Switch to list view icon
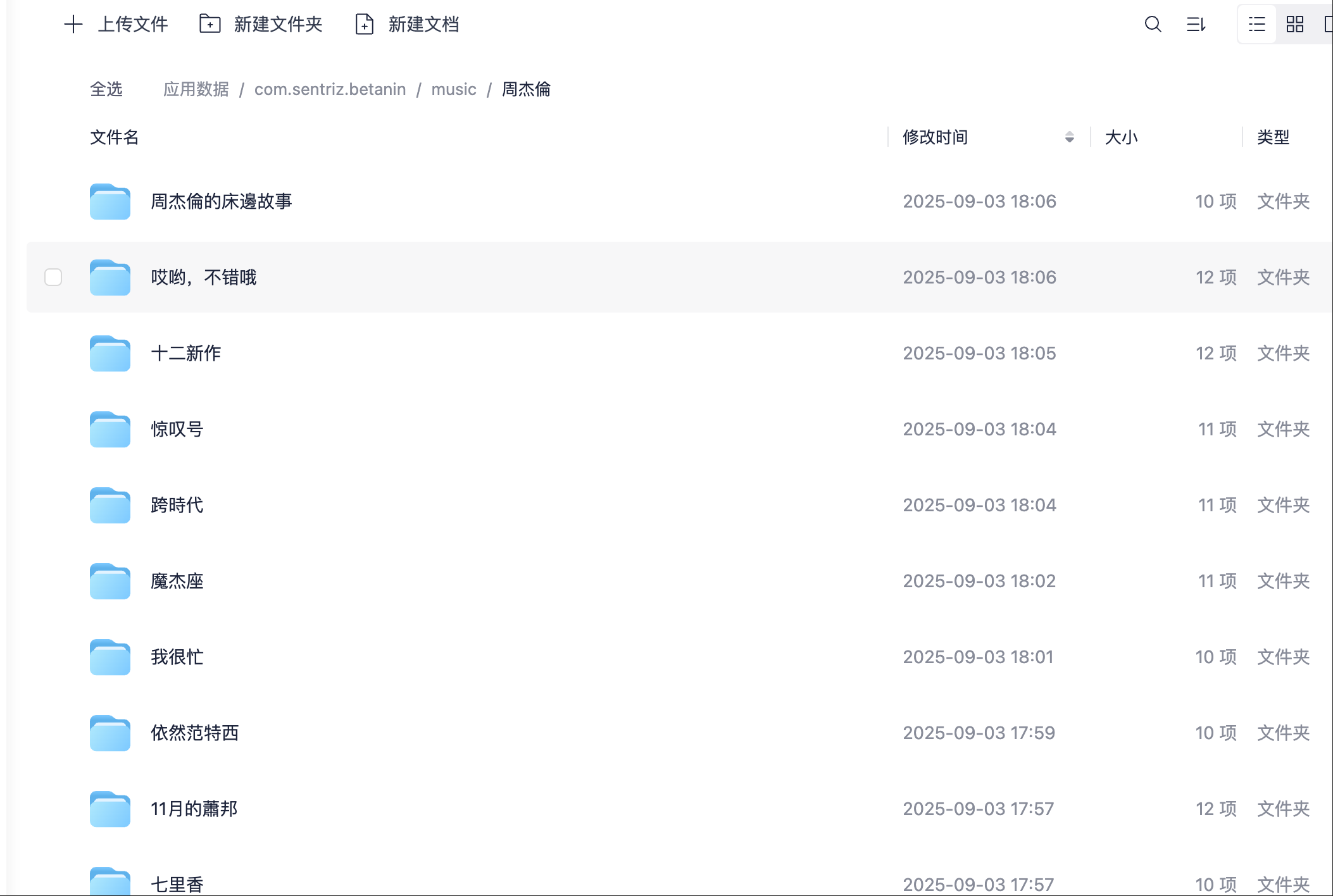Image resolution: width=1333 pixels, height=896 pixels. [x=1256, y=25]
